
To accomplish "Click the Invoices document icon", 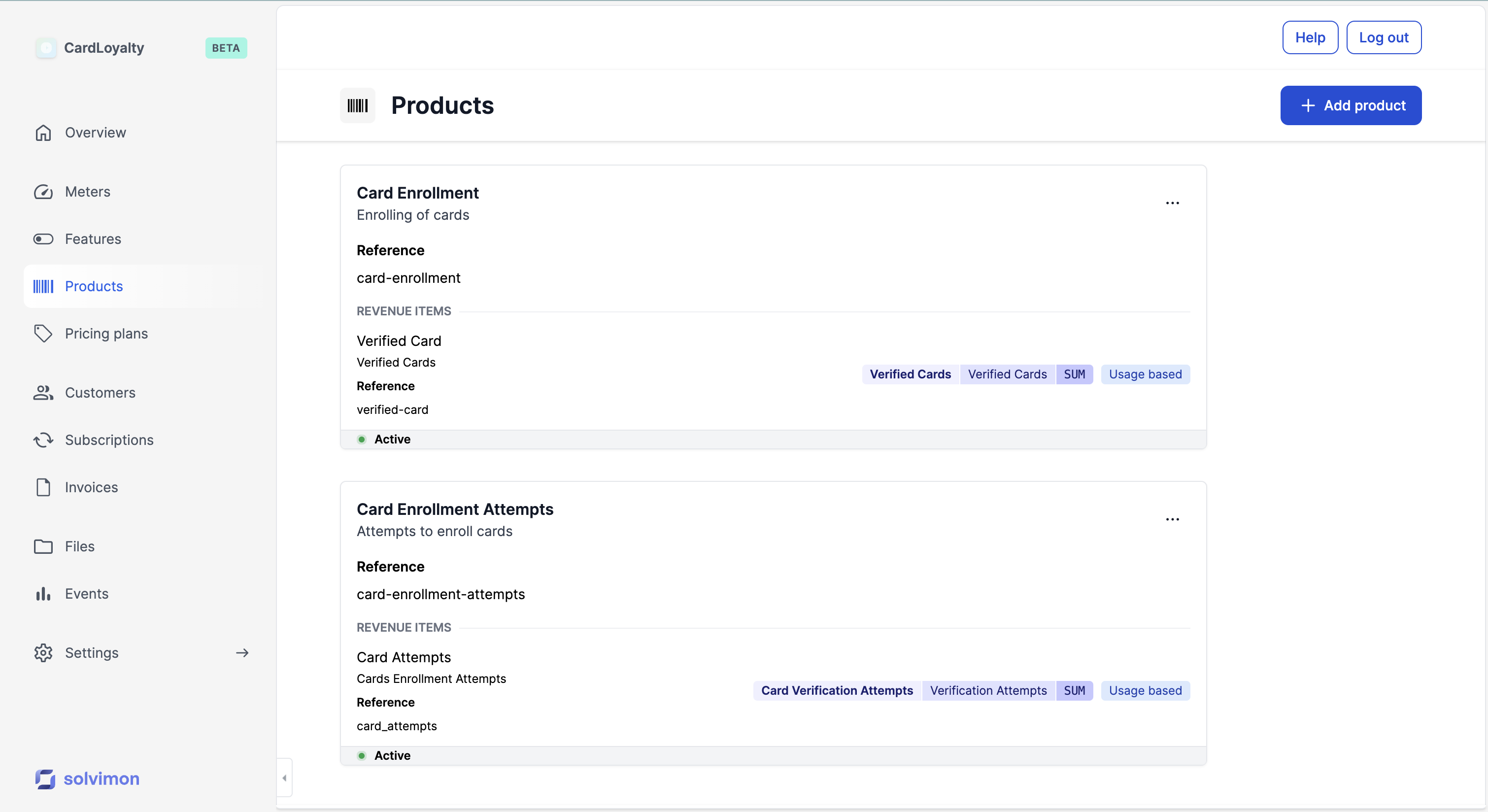I will pyautogui.click(x=43, y=487).
